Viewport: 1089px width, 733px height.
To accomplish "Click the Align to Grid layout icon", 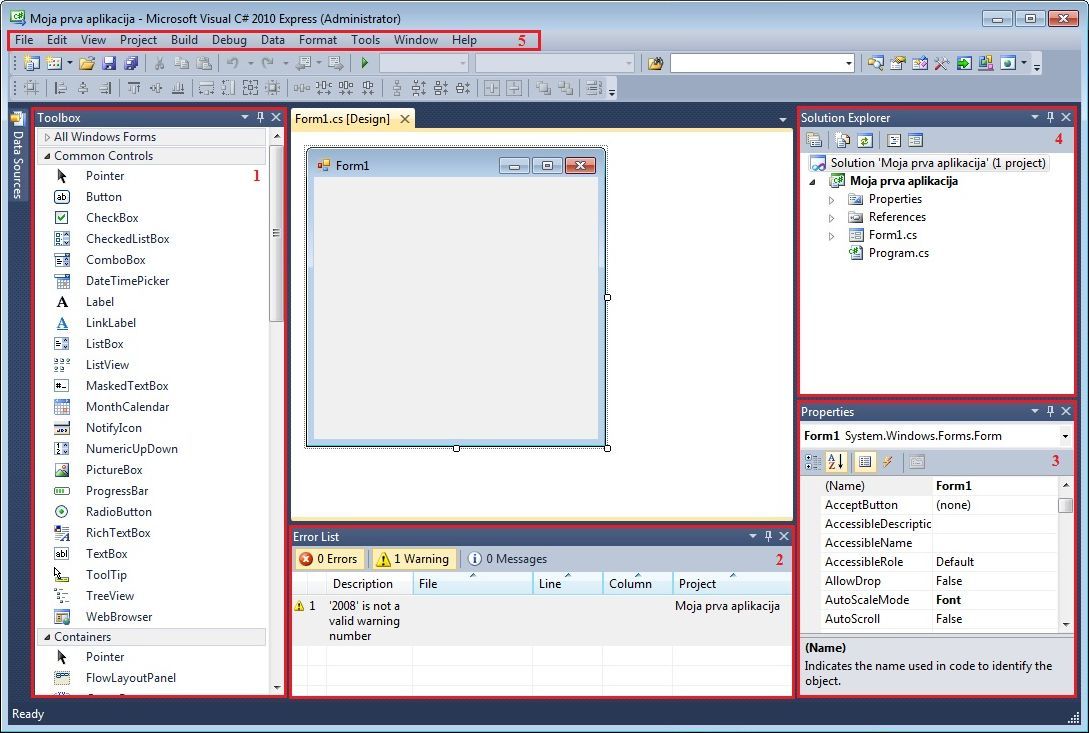I will pos(31,88).
